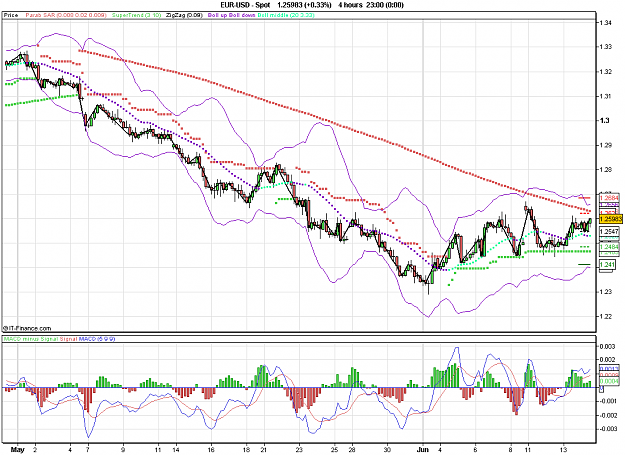
Task: Click the 4 hours timeframe text
Action: pyautogui.click(x=350, y=5)
